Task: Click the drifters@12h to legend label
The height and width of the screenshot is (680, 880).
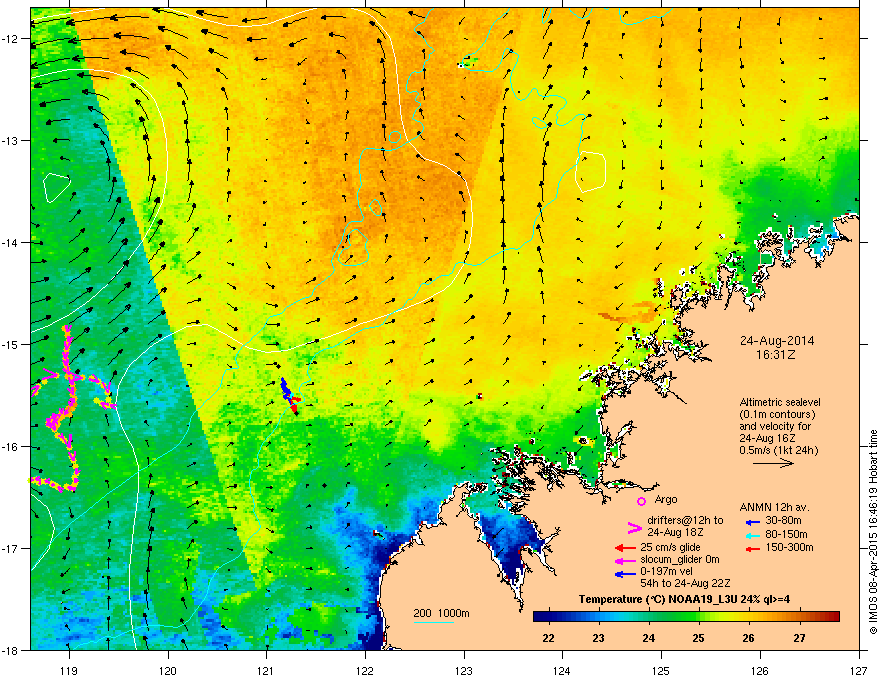Action: pyautogui.click(x=685, y=521)
